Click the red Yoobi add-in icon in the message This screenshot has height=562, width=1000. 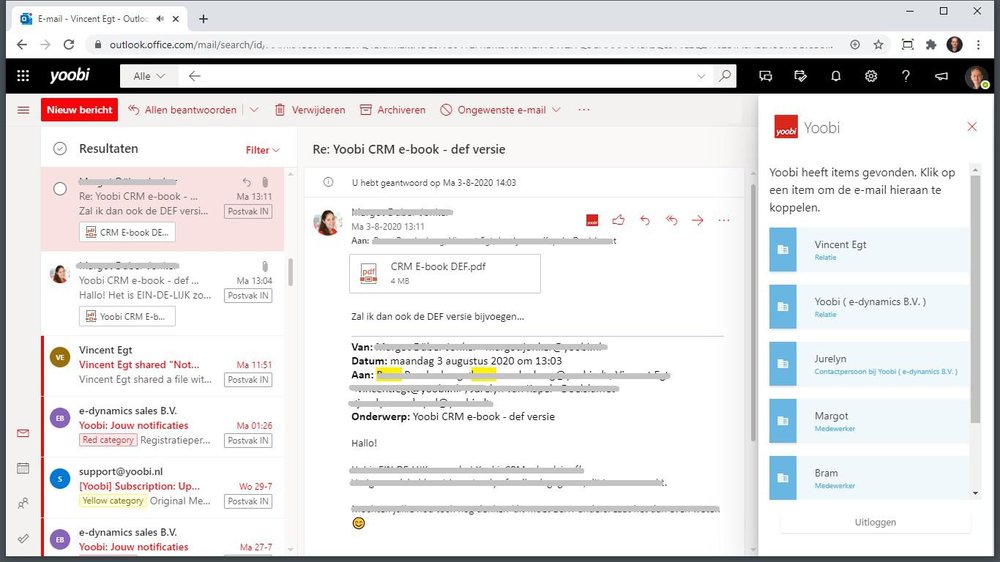pyautogui.click(x=592, y=220)
